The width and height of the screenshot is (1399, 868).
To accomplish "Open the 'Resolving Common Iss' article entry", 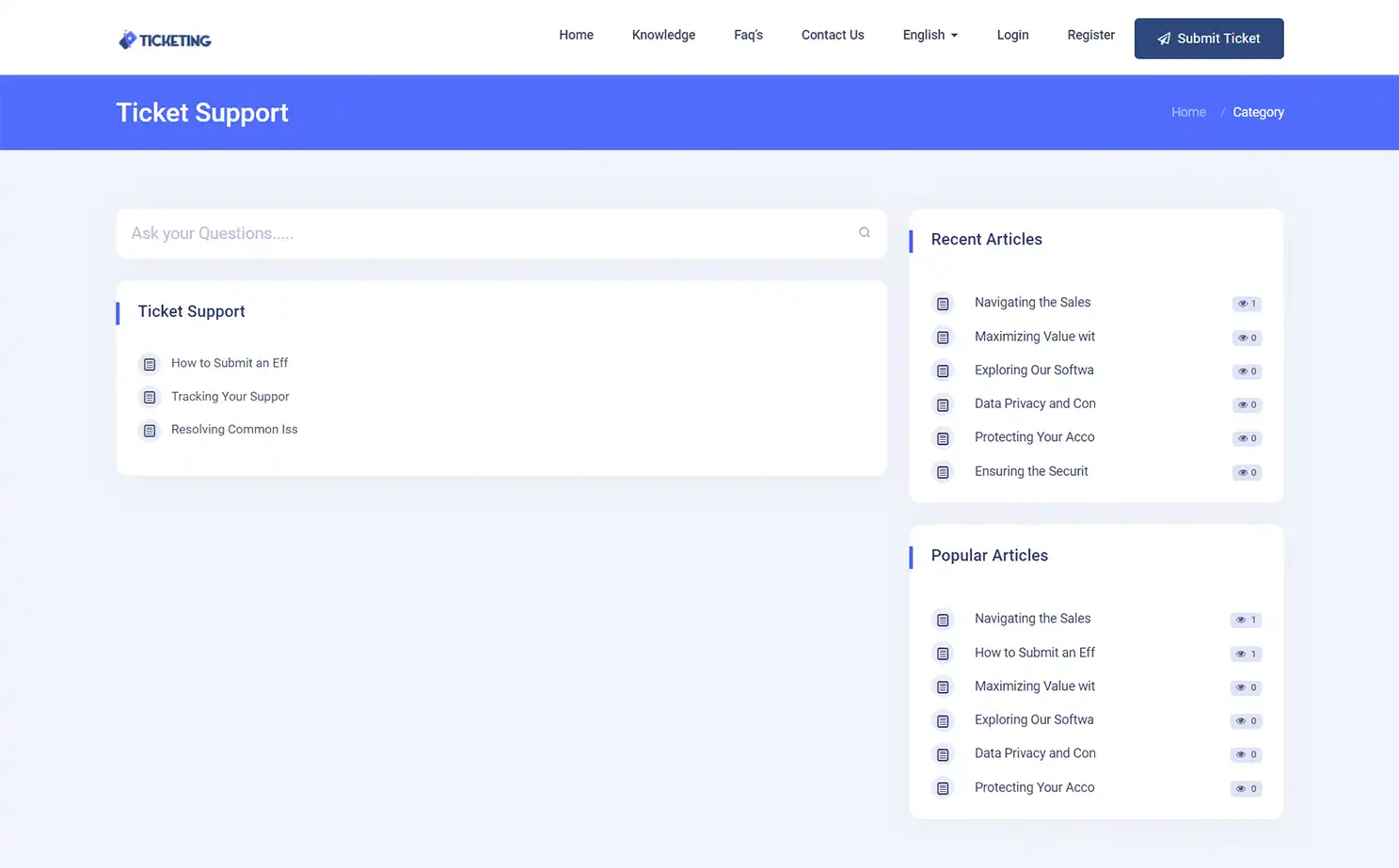I will point(234,430).
